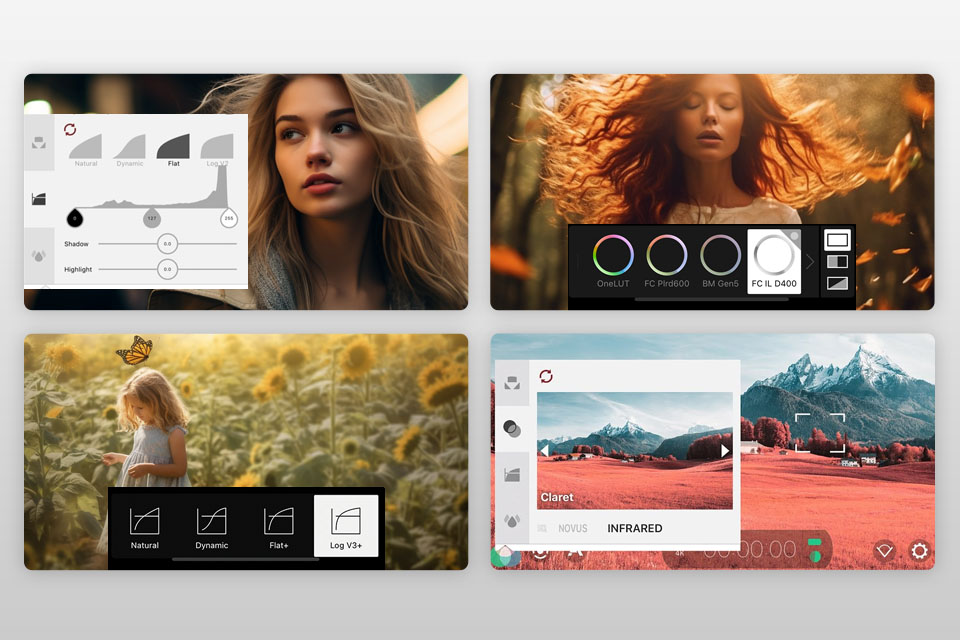Go to next filter with the right arrow
960x640 pixels.
[725, 451]
